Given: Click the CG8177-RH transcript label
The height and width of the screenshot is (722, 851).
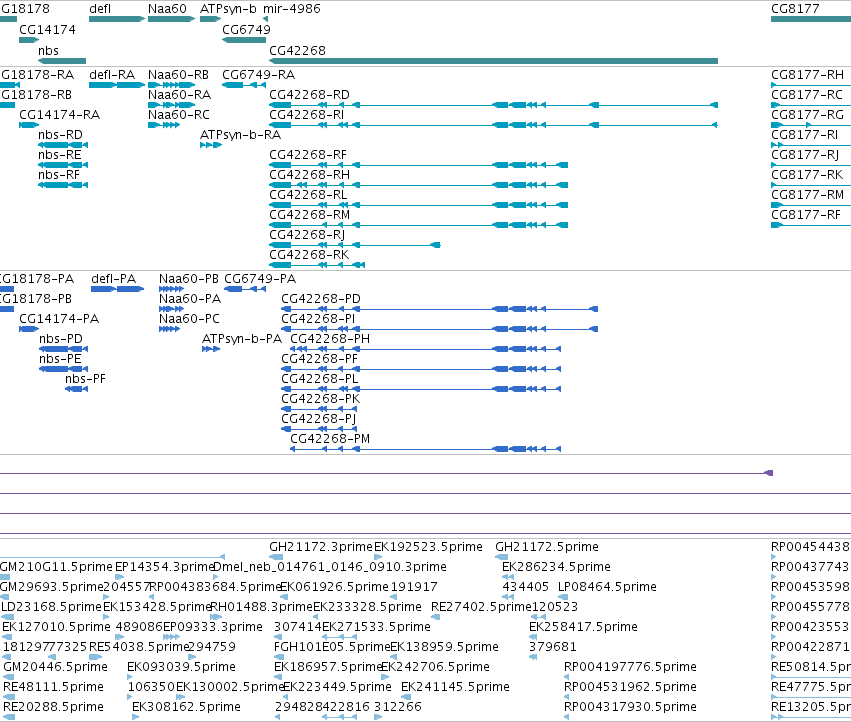Looking at the screenshot, I should (x=808, y=74).
